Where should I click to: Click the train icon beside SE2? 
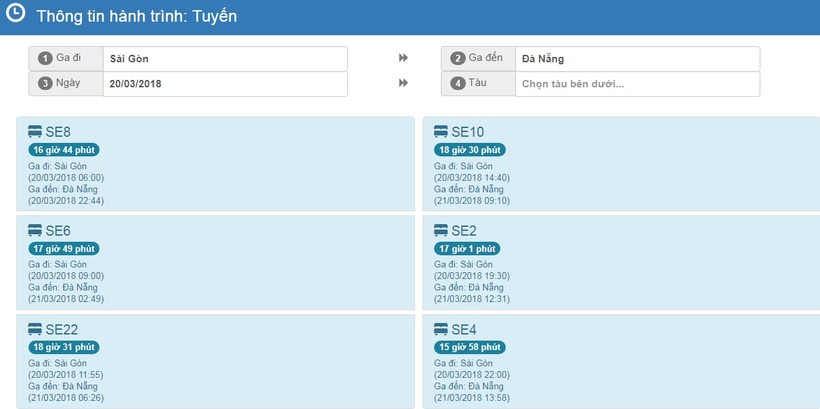pyautogui.click(x=441, y=230)
